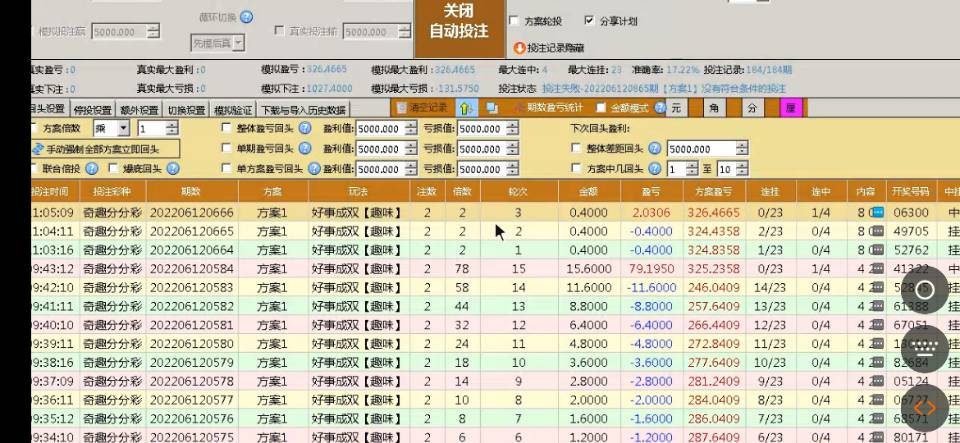Select the magenta 厘 unit swatch
The height and width of the screenshot is (443, 960).
pyautogui.click(x=790, y=108)
